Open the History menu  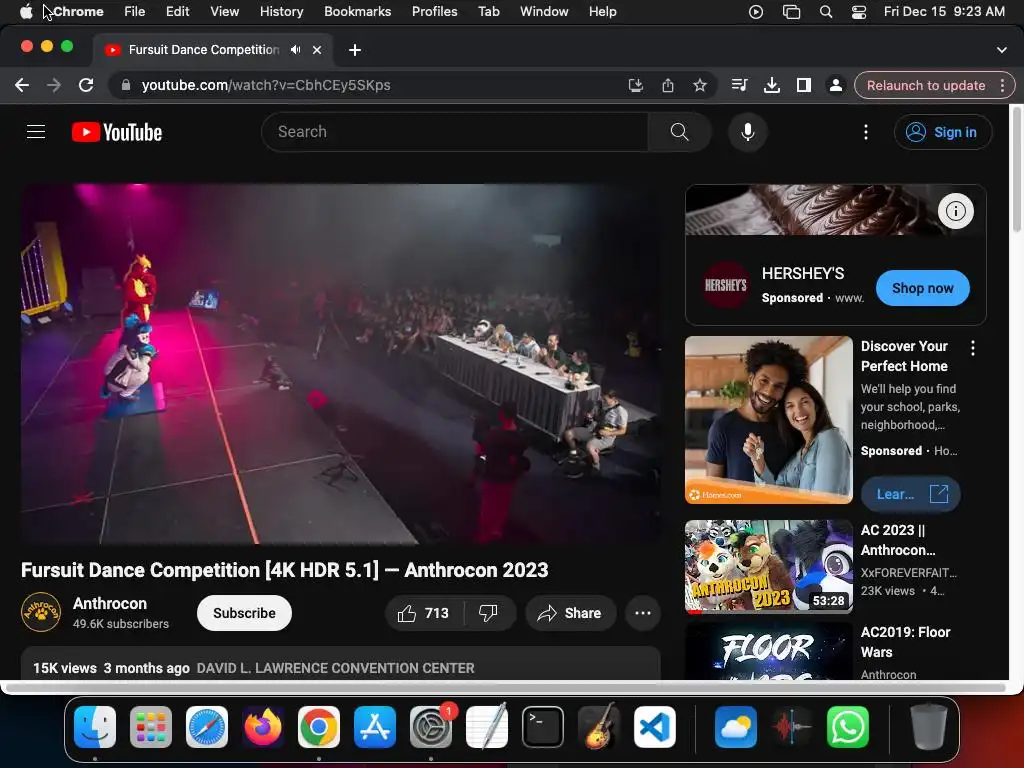point(281,11)
